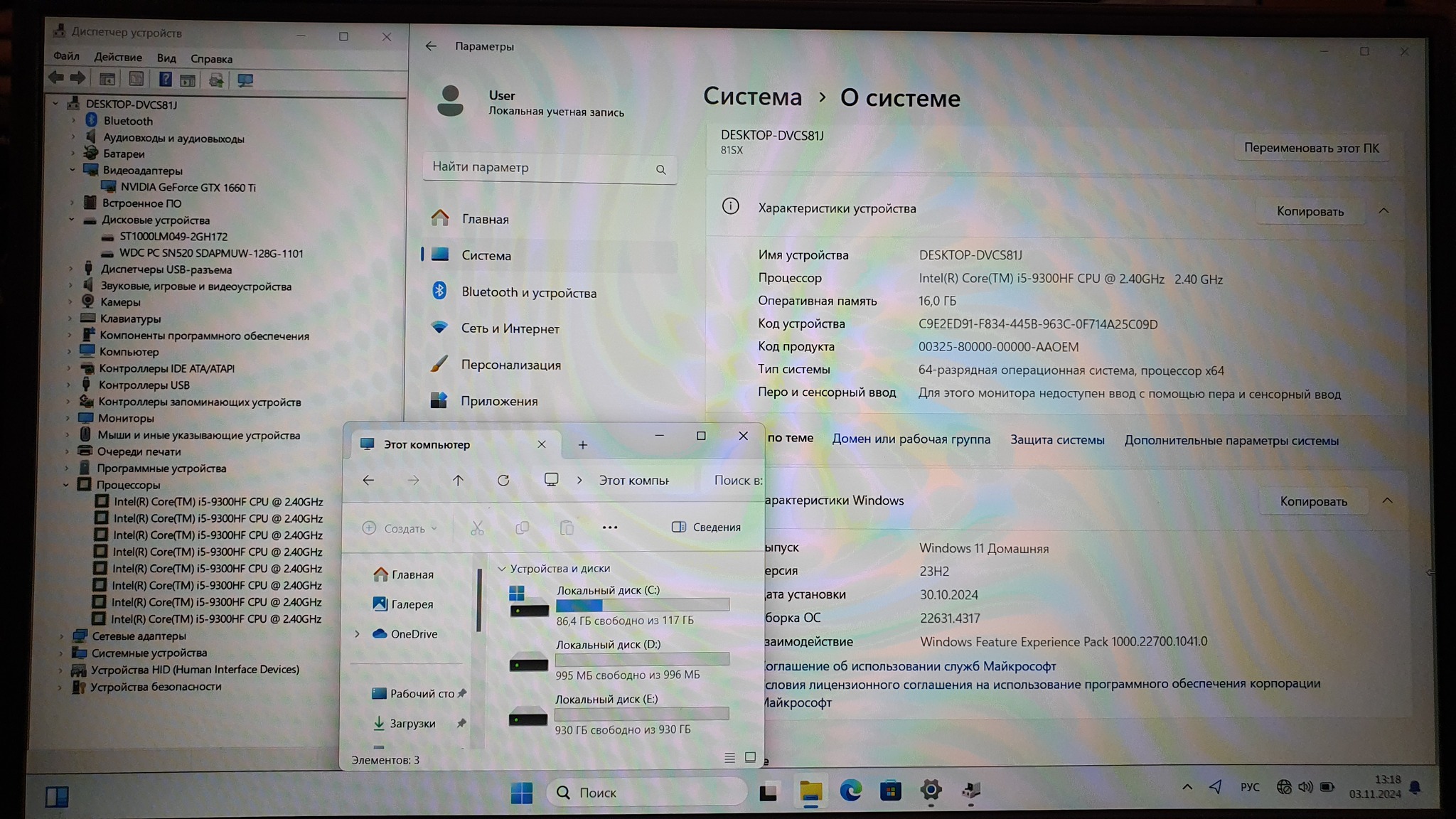Viewport: 1456px width, 819px height.
Task: Click the scan for hardware changes toolbar icon
Action: pos(245,80)
